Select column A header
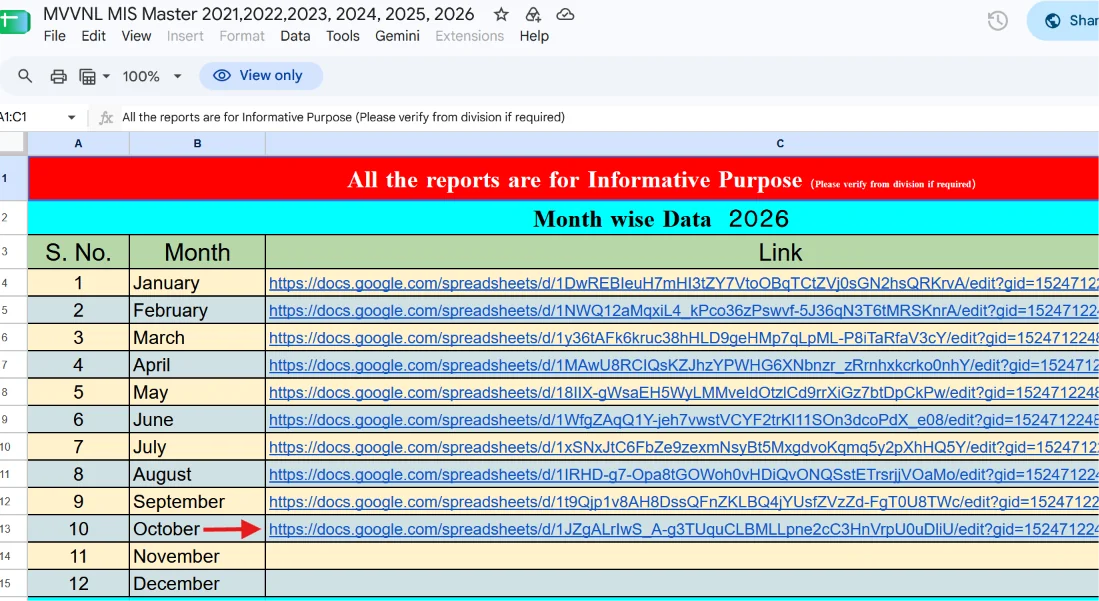The width and height of the screenshot is (1099, 601). coord(78,143)
